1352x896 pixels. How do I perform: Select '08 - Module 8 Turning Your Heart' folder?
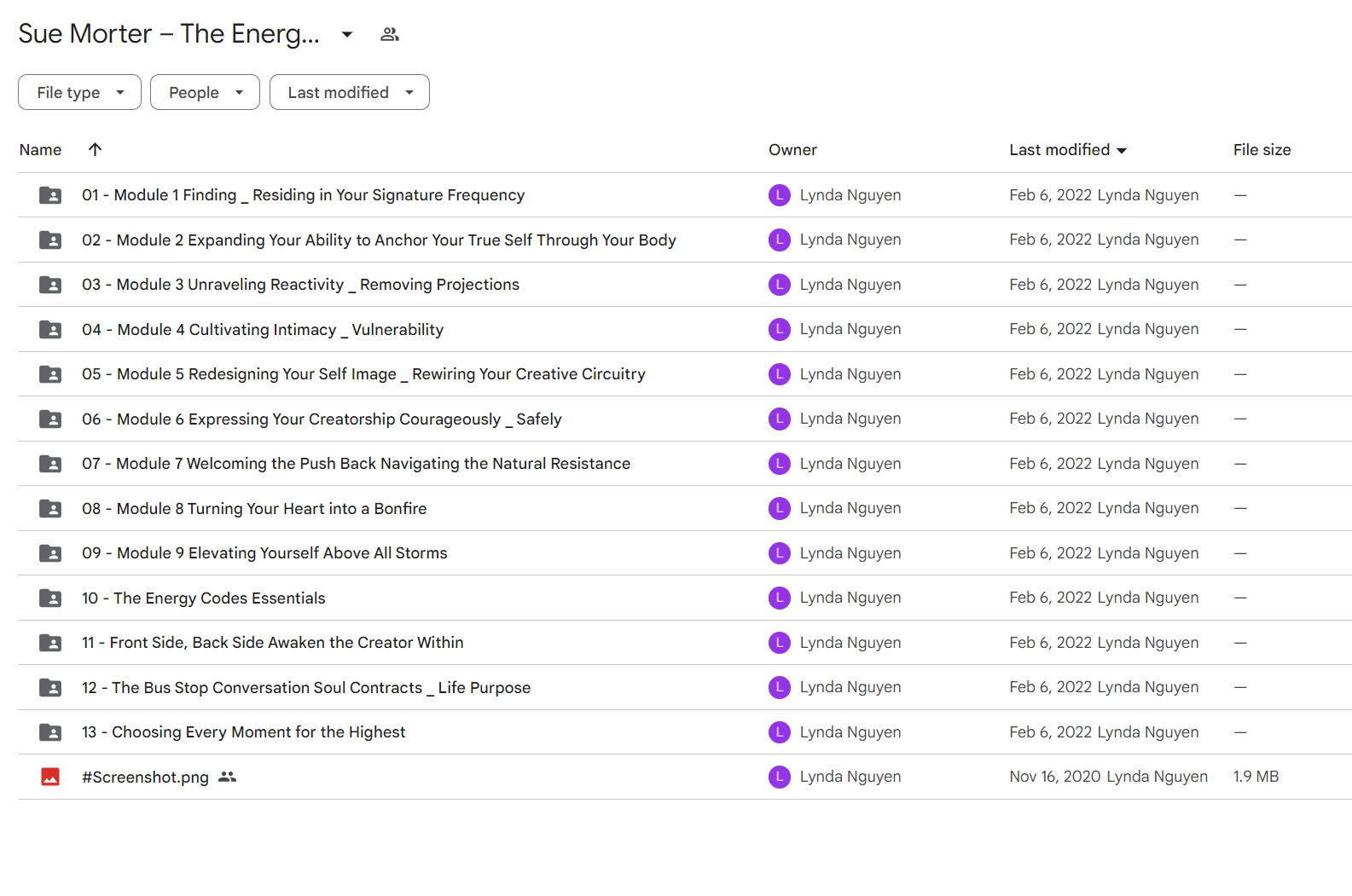tap(254, 508)
